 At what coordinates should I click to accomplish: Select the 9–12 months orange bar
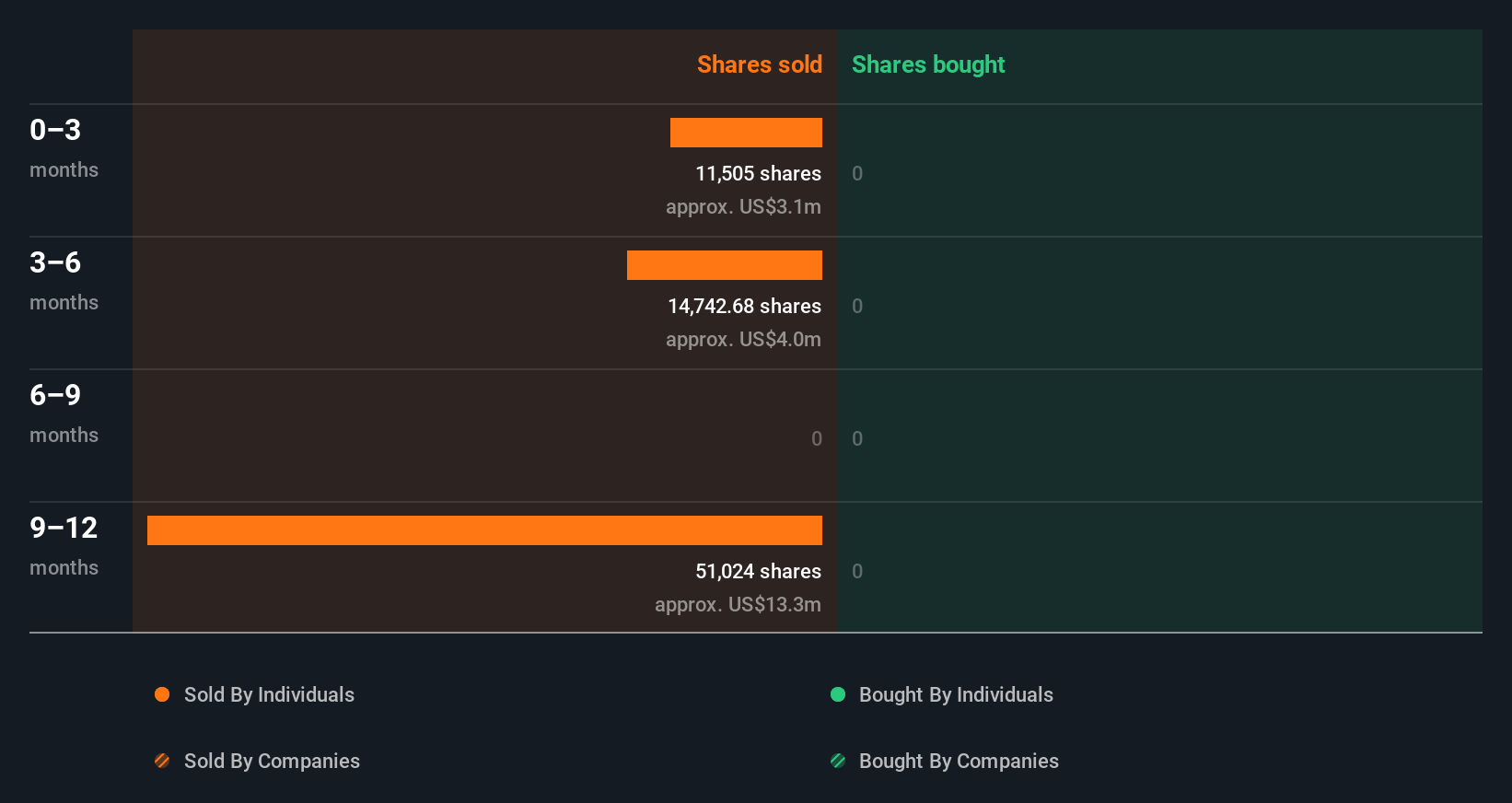(484, 530)
